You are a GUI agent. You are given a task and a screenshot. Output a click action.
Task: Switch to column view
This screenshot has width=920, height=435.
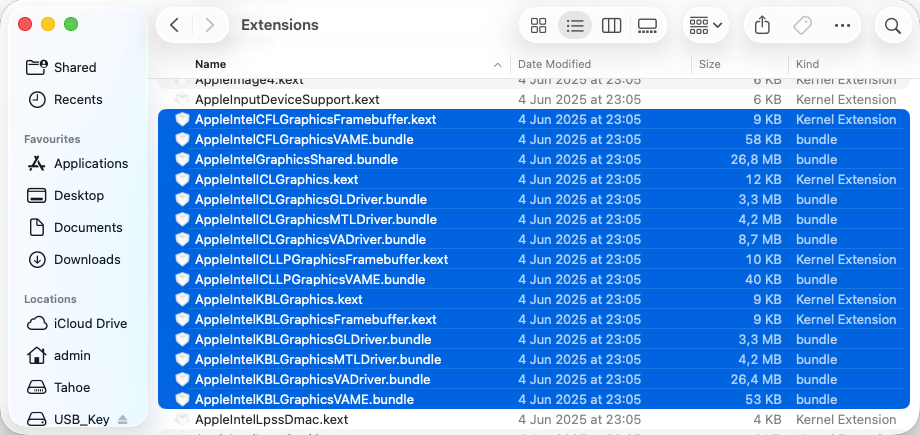click(611, 25)
